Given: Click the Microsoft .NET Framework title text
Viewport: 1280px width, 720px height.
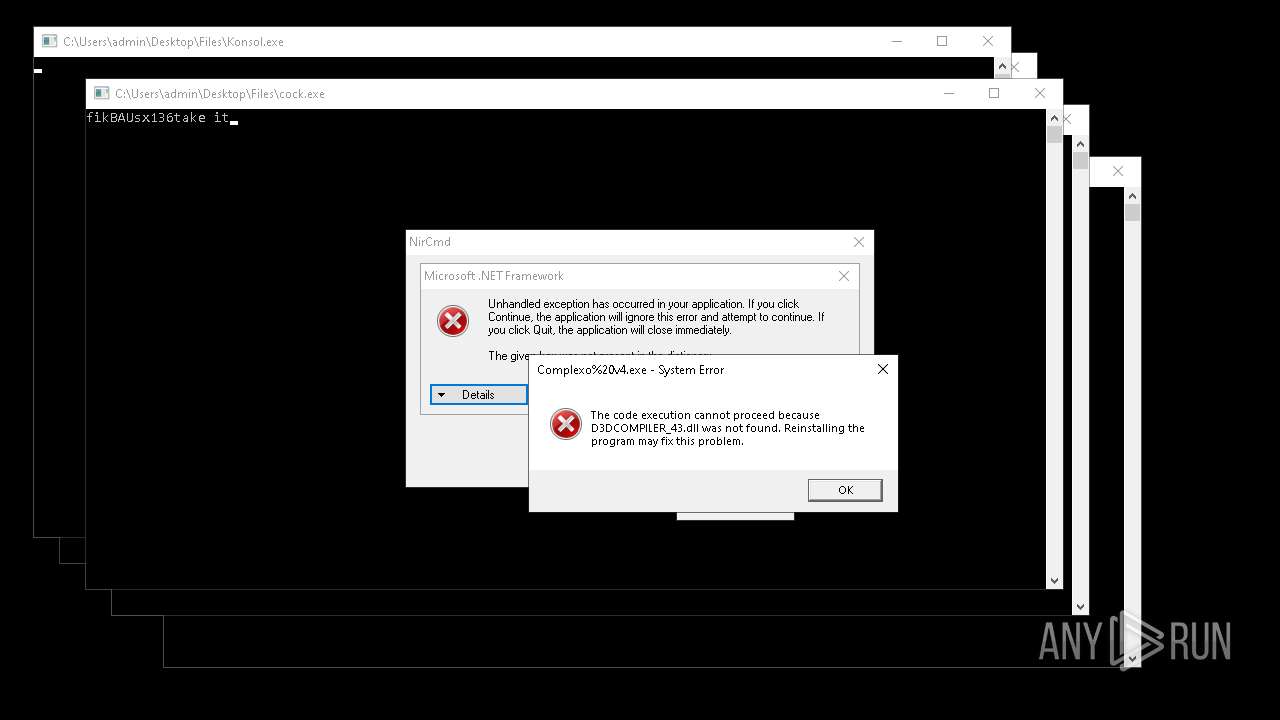Looking at the screenshot, I should point(494,276).
